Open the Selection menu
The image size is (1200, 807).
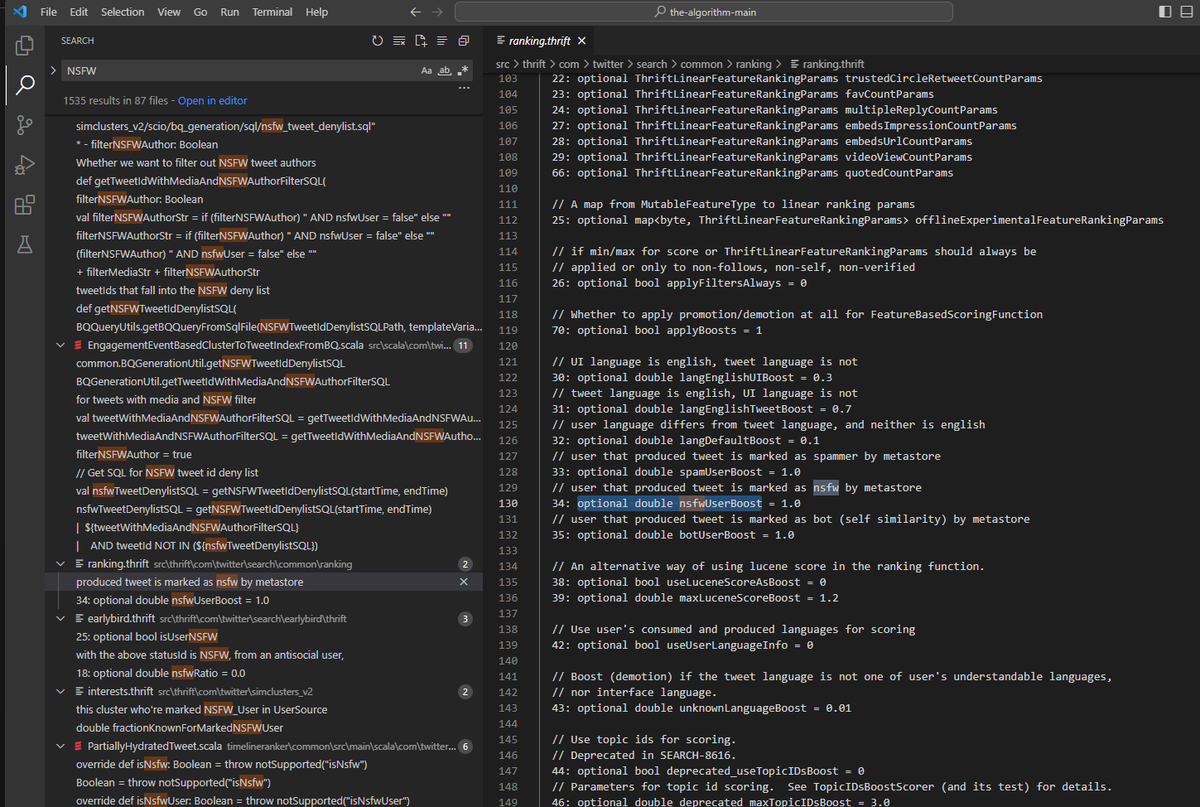[122, 12]
